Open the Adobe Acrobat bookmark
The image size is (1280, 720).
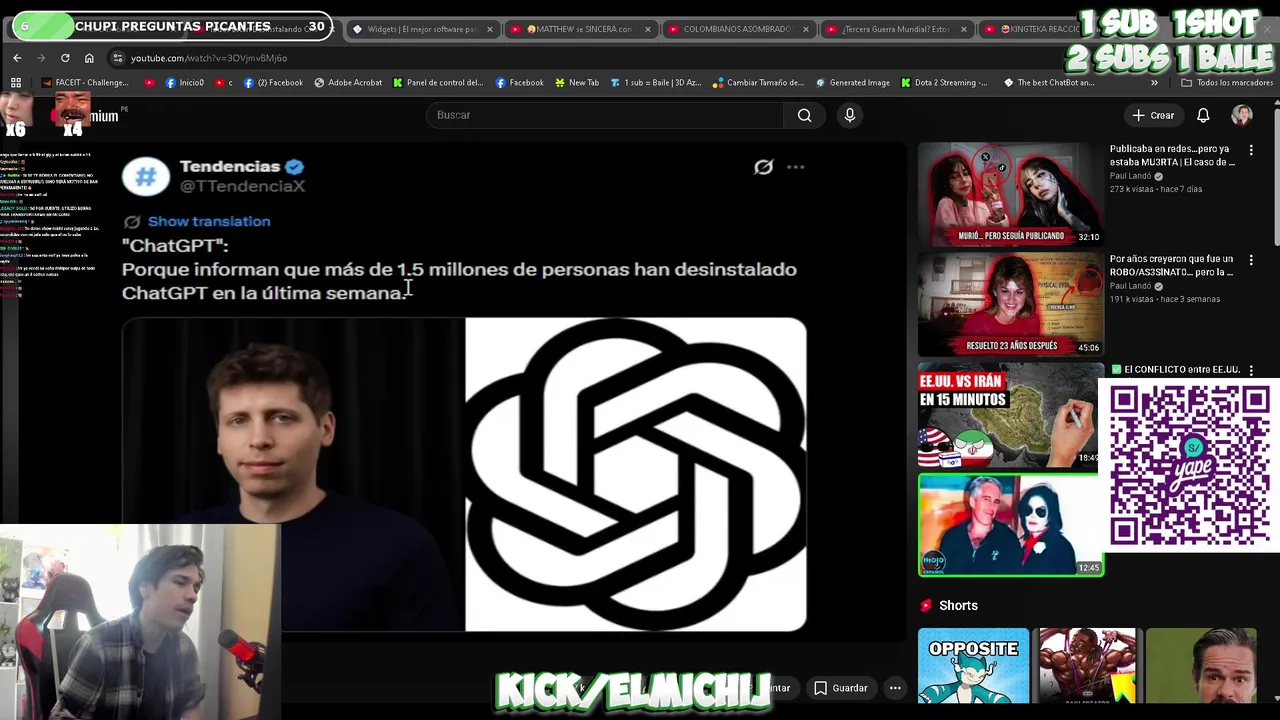(348, 83)
